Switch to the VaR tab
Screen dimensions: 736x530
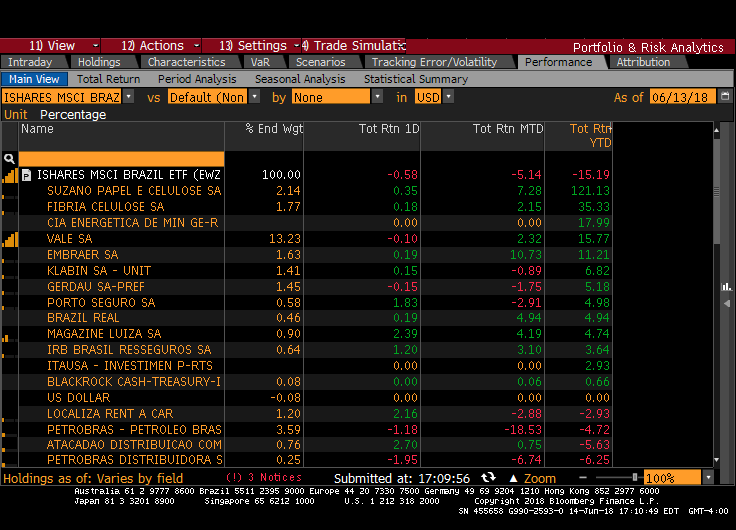click(x=260, y=62)
